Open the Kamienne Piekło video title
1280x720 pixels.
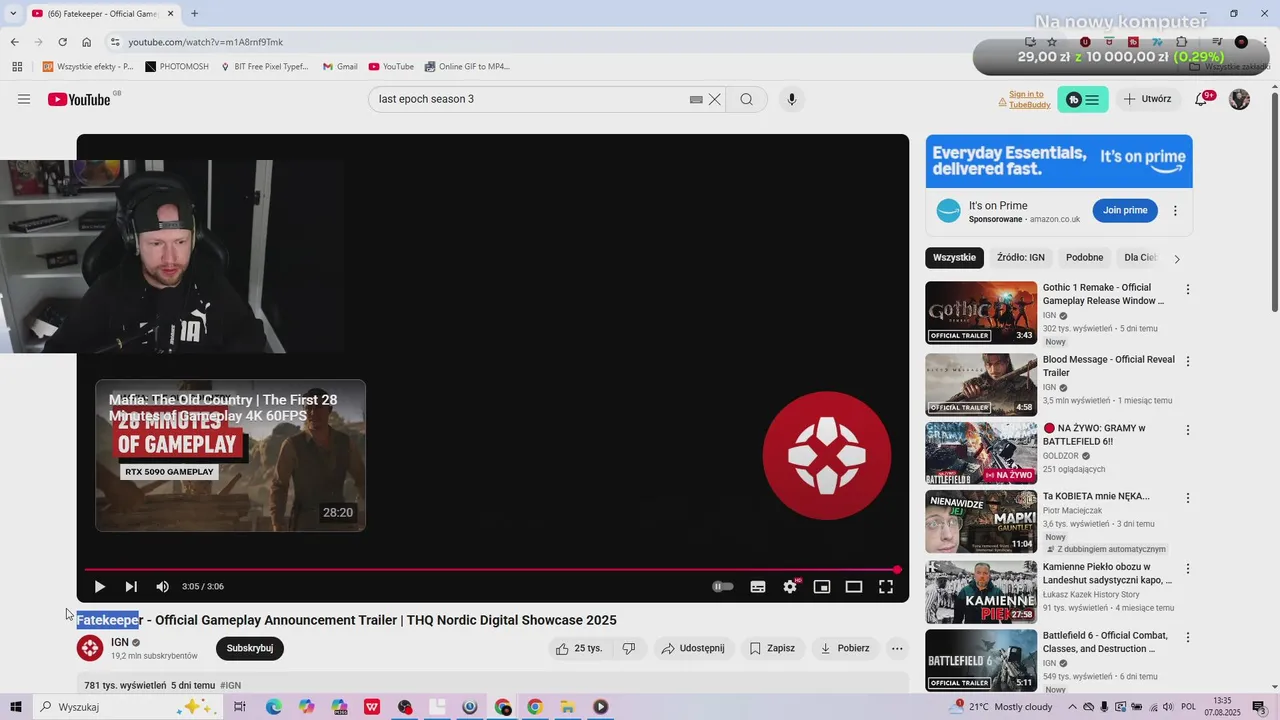coord(1107,573)
